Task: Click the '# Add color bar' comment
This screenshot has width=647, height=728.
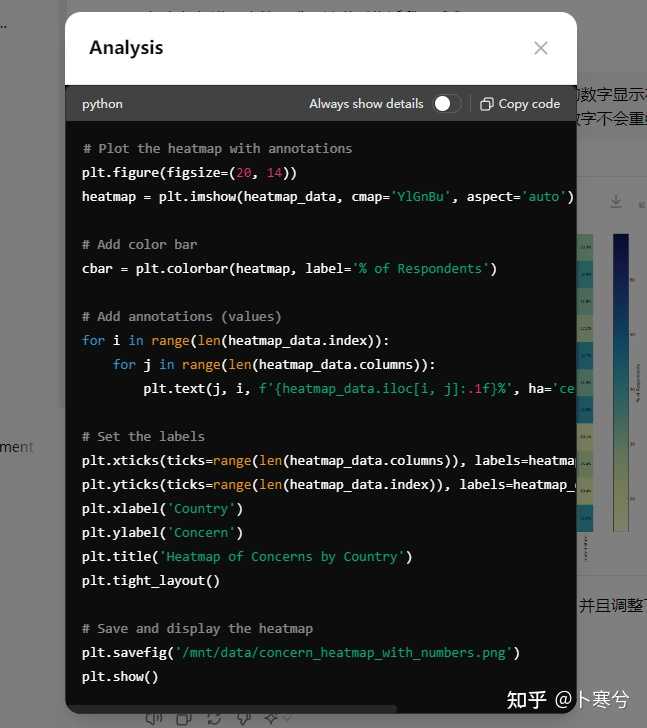Action: [x=140, y=245]
